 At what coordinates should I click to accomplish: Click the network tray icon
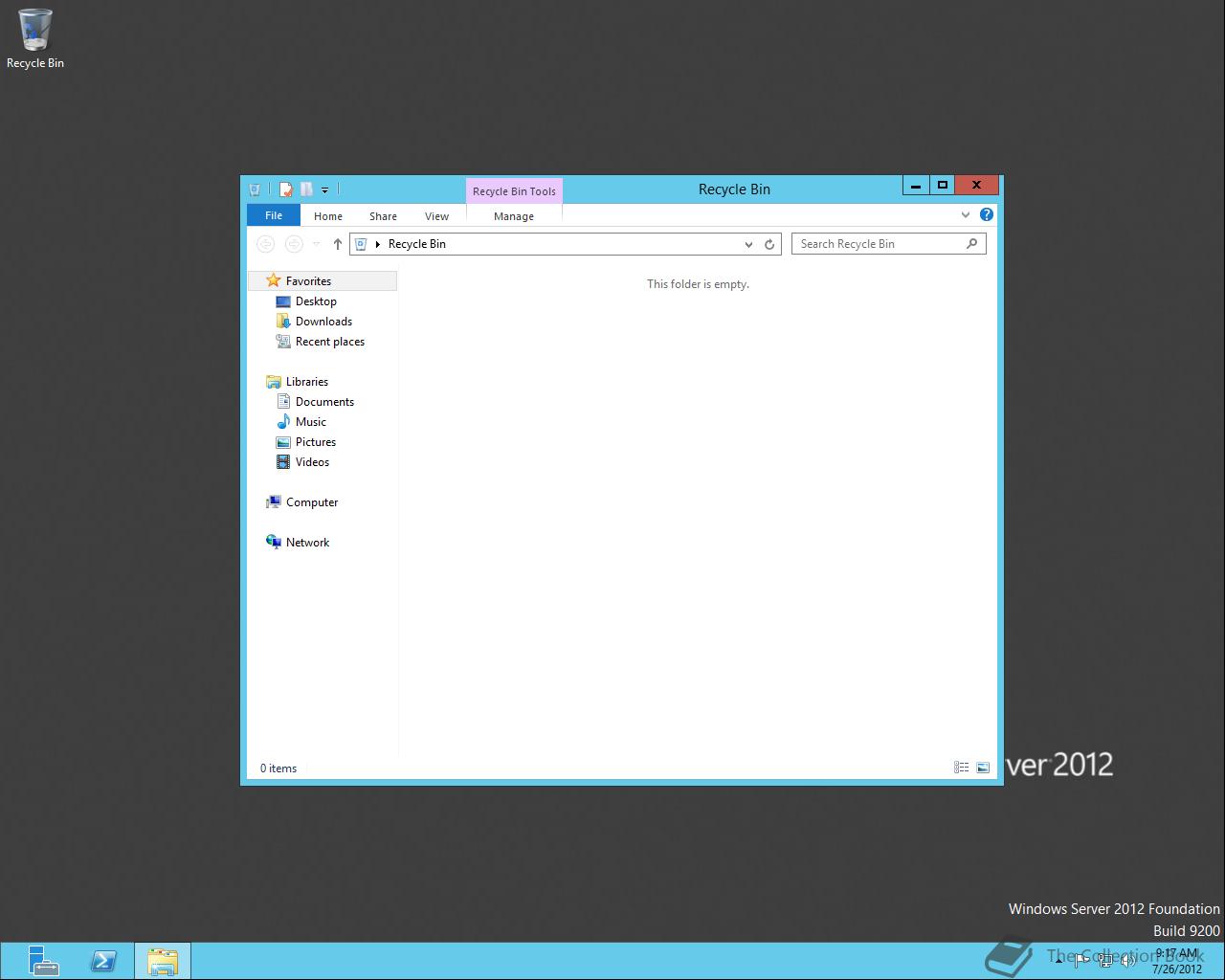click(x=1105, y=961)
